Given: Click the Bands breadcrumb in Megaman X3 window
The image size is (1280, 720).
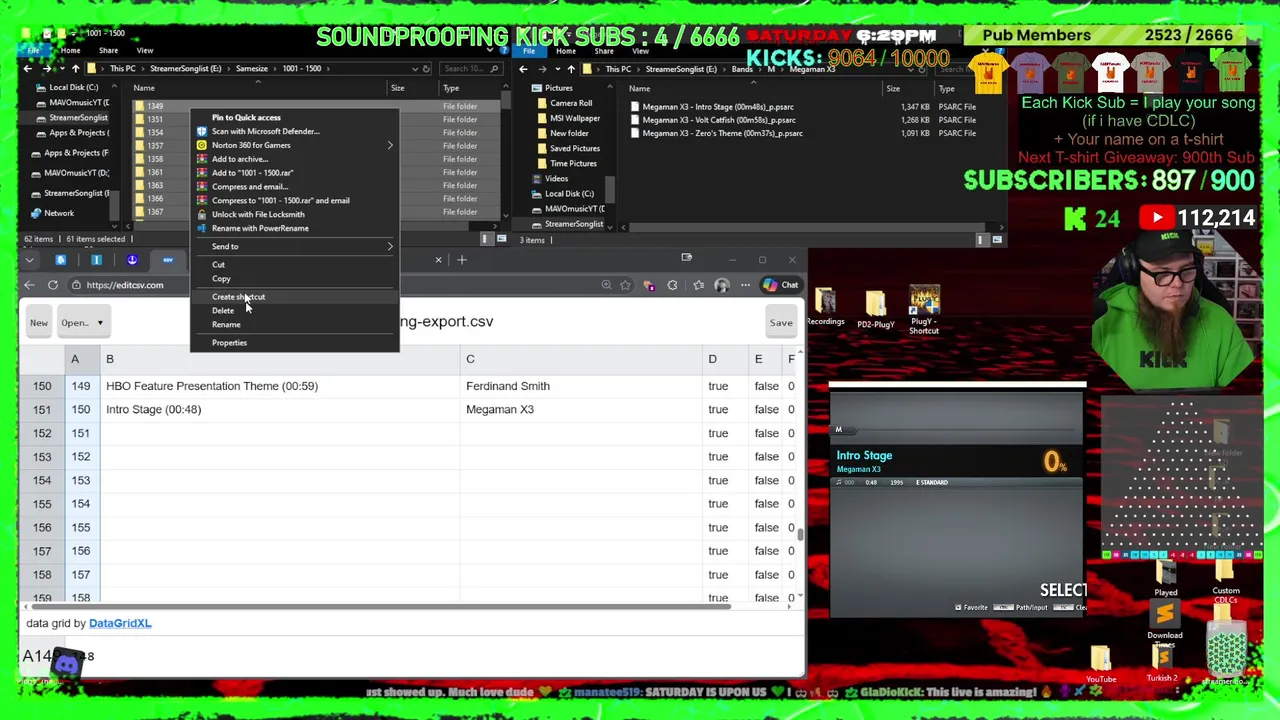Looking at the screenshot, I should click(x=741, y=69).
